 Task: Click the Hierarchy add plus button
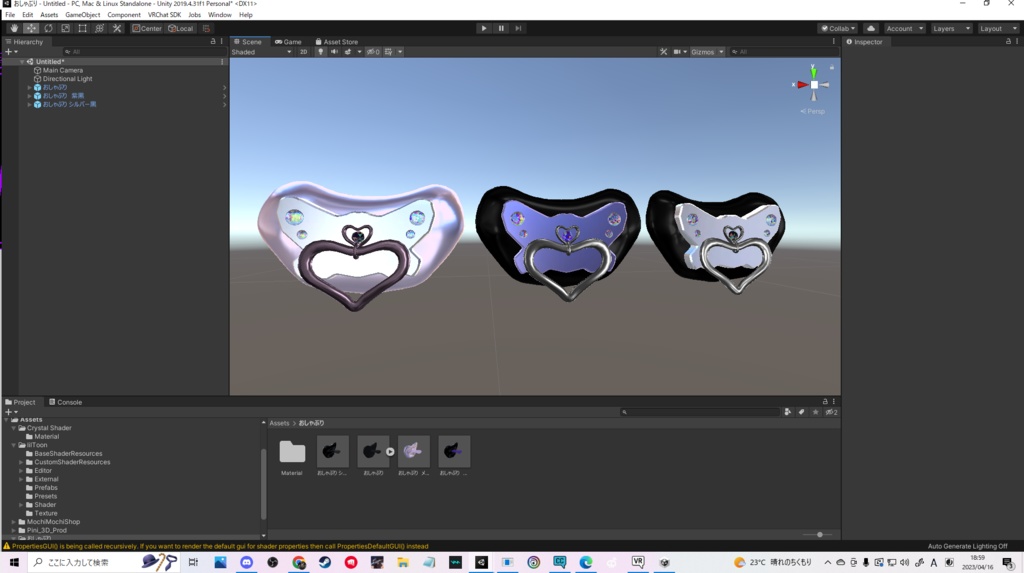tap(10, 52)
